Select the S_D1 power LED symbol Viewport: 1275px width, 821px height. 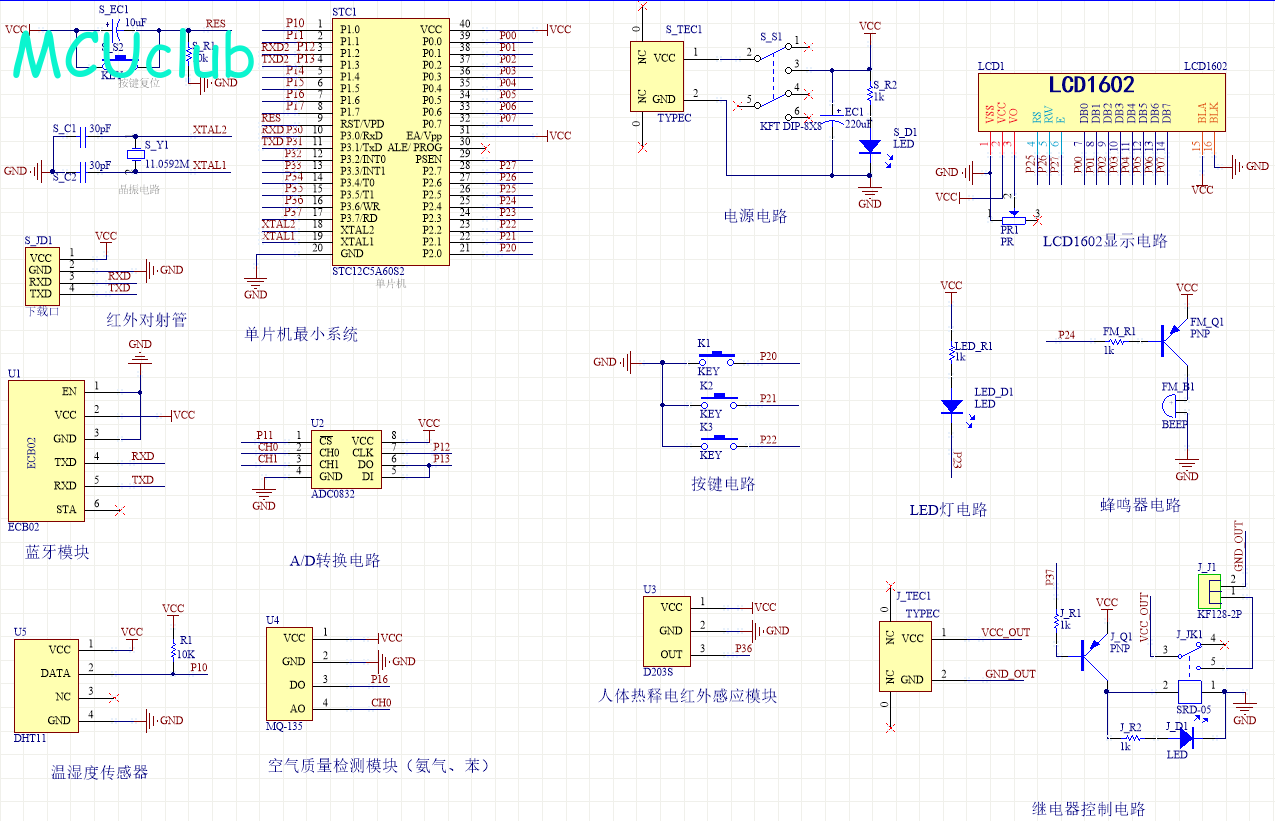(x=870, y=147)
